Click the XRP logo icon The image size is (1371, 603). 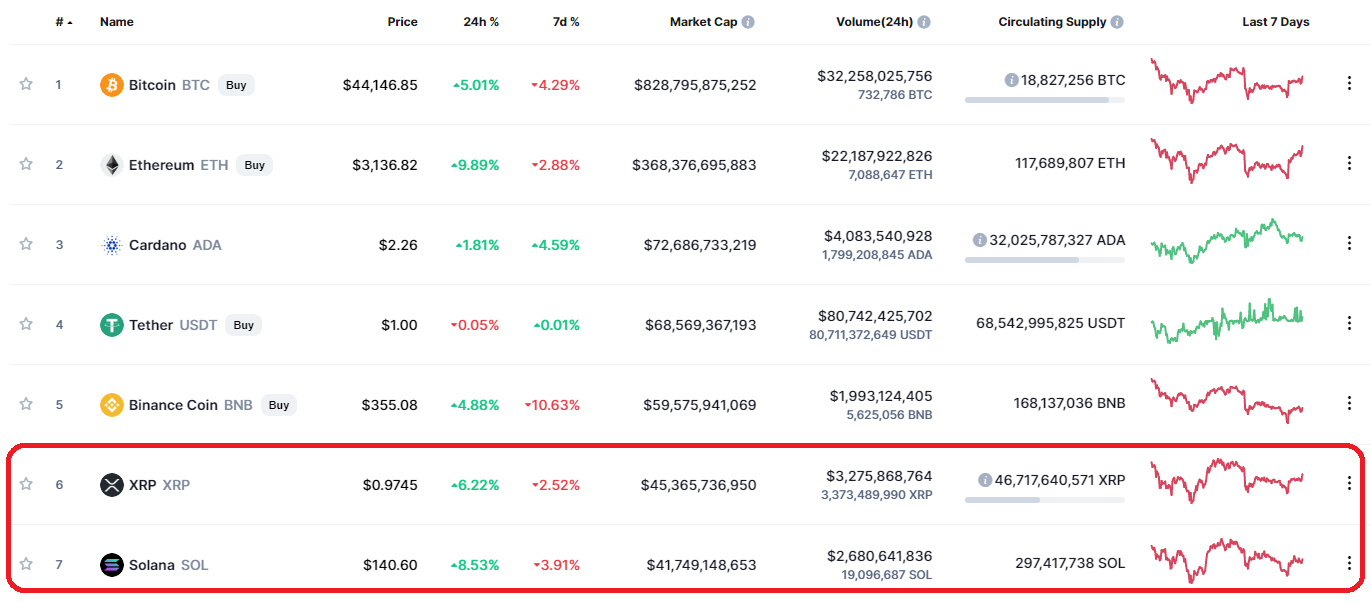(x=112, y=485)
